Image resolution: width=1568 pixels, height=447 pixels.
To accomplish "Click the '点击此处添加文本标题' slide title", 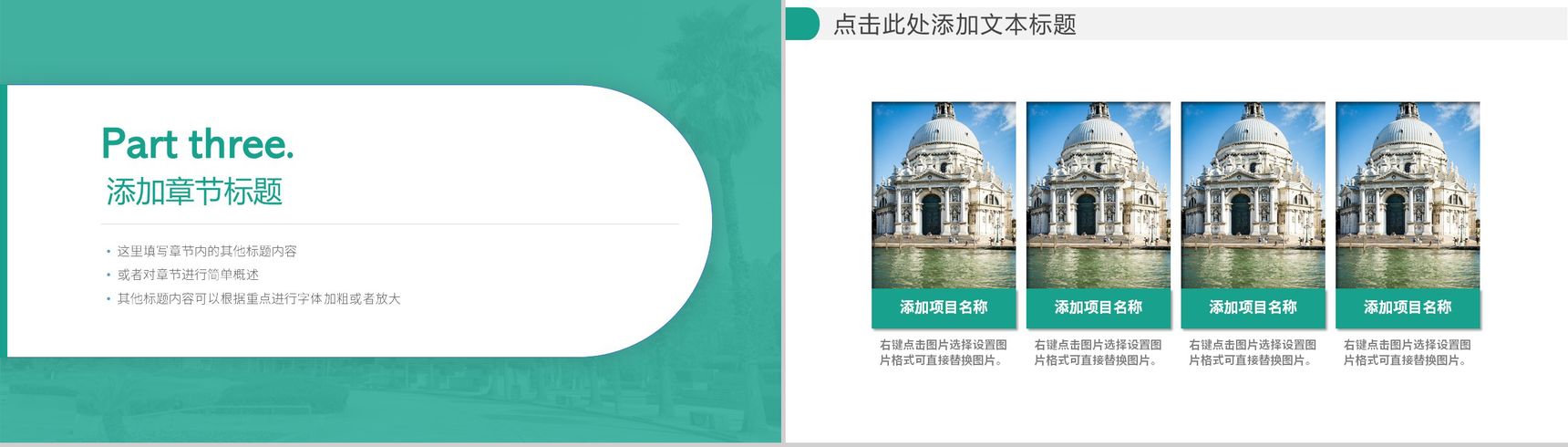I will click(x=954, y=25).
